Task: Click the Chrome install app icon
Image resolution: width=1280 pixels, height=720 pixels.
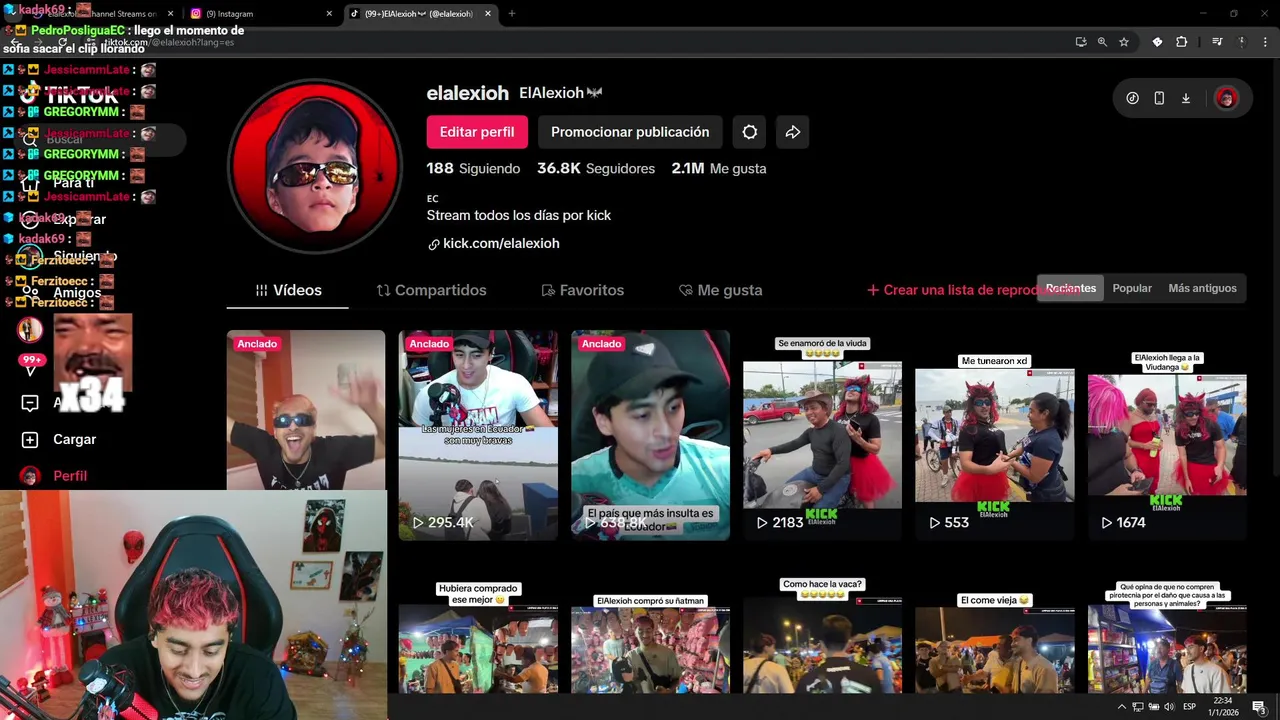Action: [1081, 42]
